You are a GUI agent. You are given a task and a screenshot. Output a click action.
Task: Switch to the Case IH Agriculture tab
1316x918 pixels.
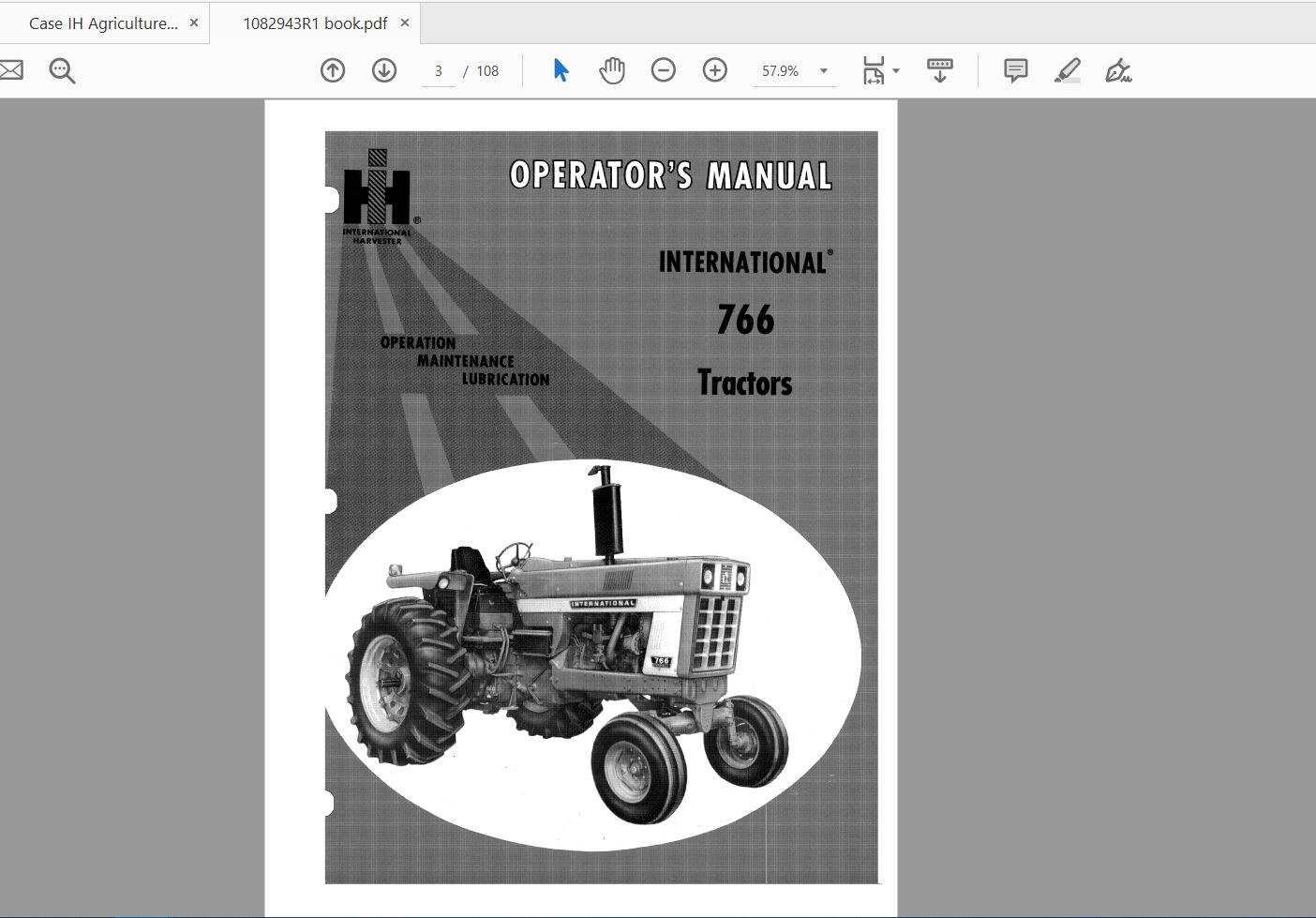tap(103, 23)
